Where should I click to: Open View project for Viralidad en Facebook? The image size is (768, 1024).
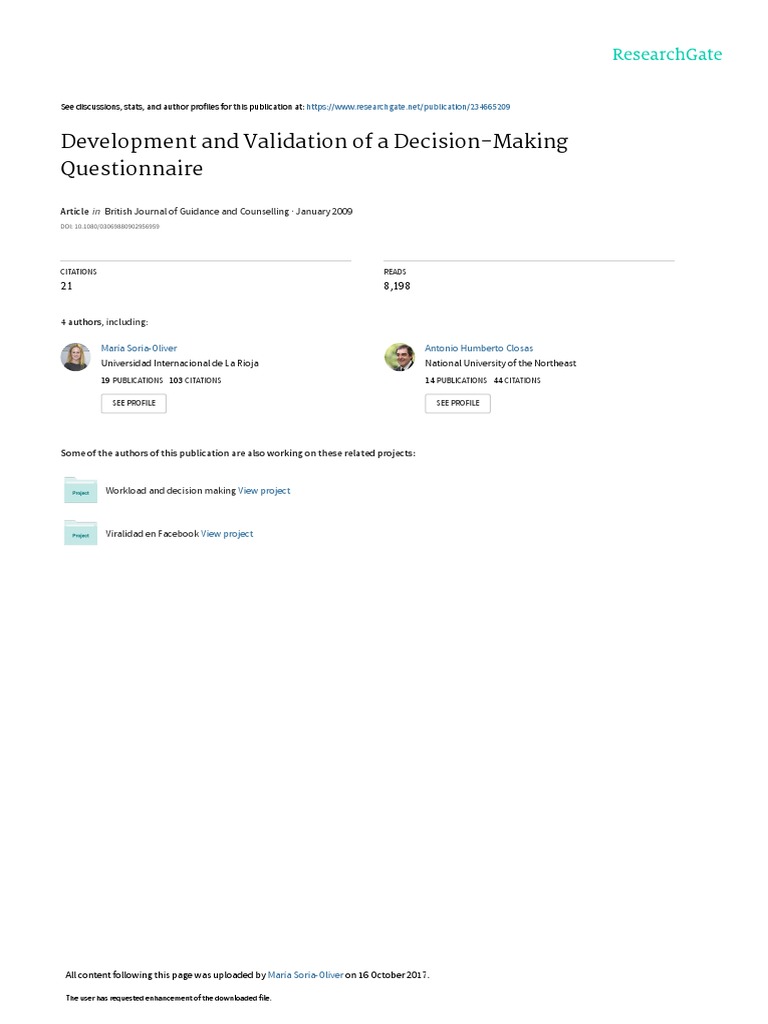[227, 534]
